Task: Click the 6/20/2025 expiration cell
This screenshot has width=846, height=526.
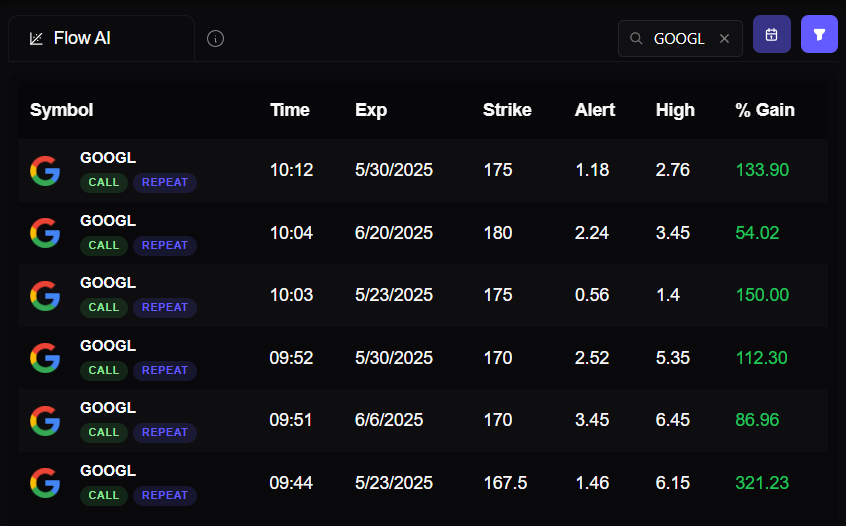Action: pos(394,233)
